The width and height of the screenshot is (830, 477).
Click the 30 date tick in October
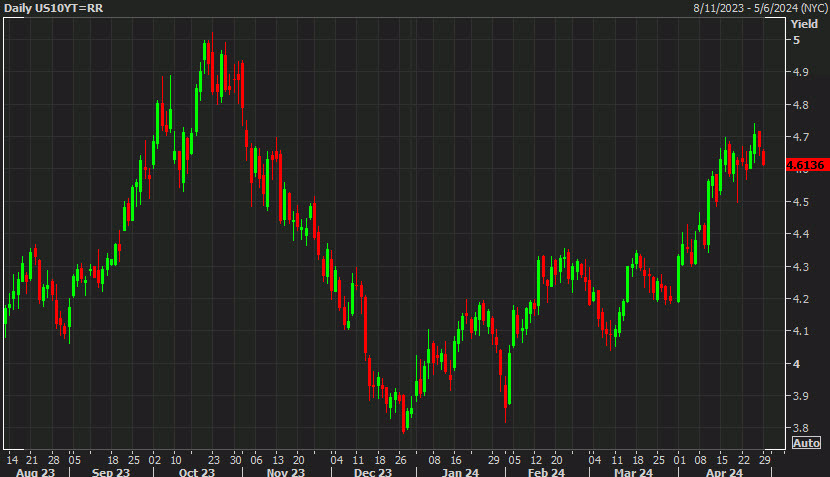coord(236,460)
